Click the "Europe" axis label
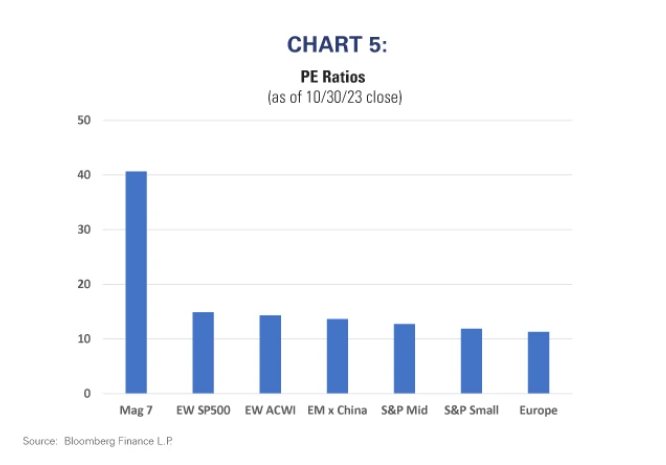 click(x=538, y=410)
